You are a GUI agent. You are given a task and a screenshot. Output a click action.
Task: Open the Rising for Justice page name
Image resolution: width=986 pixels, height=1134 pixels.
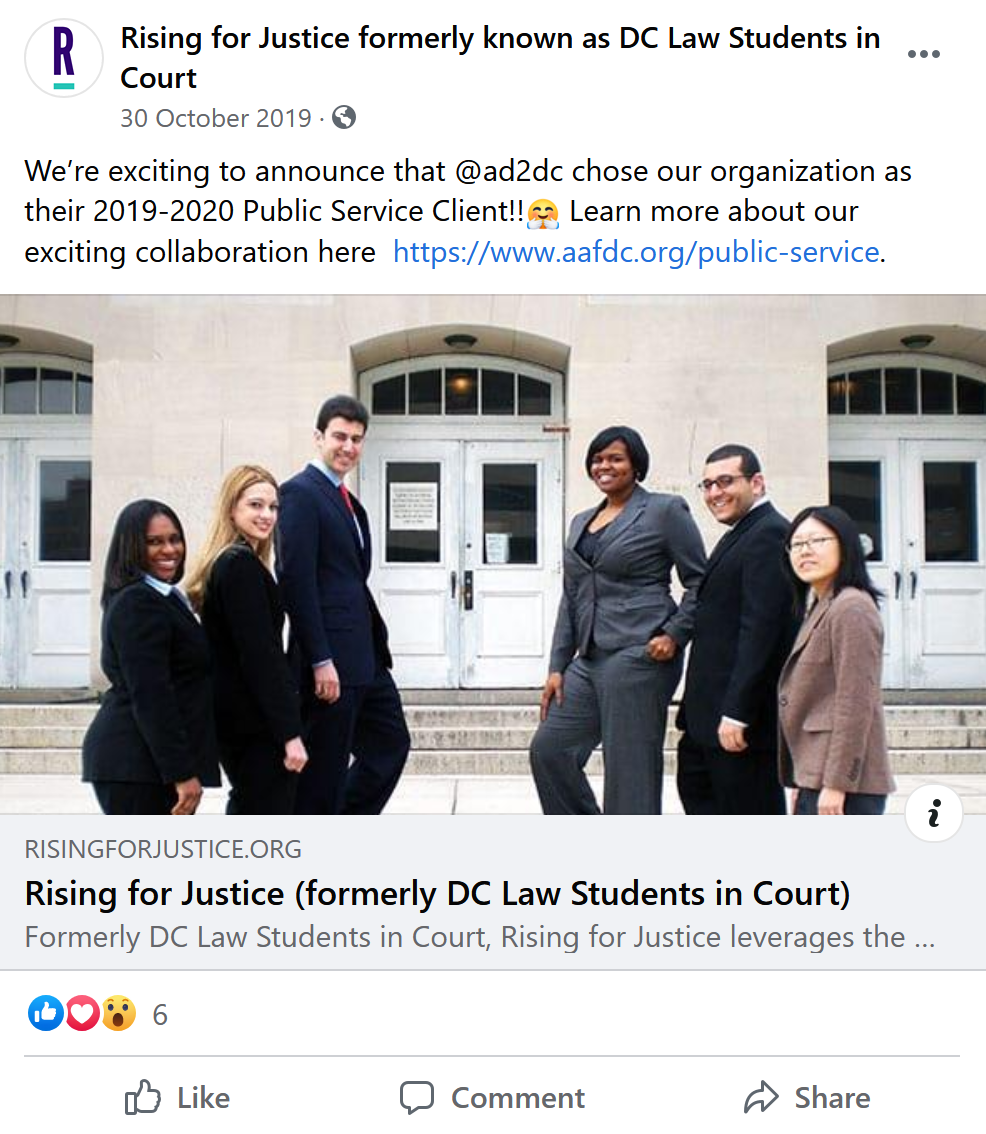pos(500,58)
